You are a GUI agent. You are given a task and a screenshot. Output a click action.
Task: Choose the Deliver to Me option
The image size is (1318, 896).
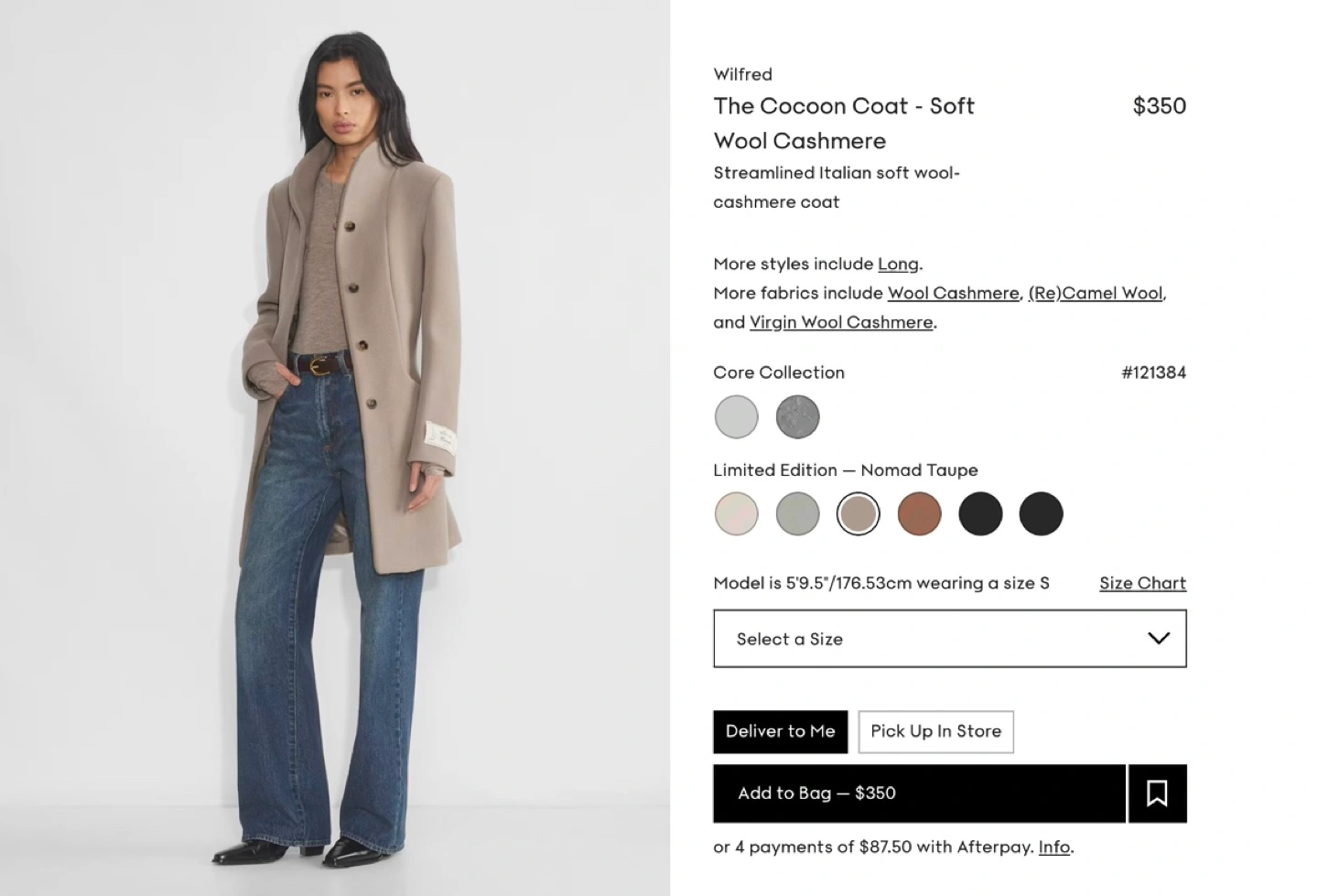click(x=781, y=731)
